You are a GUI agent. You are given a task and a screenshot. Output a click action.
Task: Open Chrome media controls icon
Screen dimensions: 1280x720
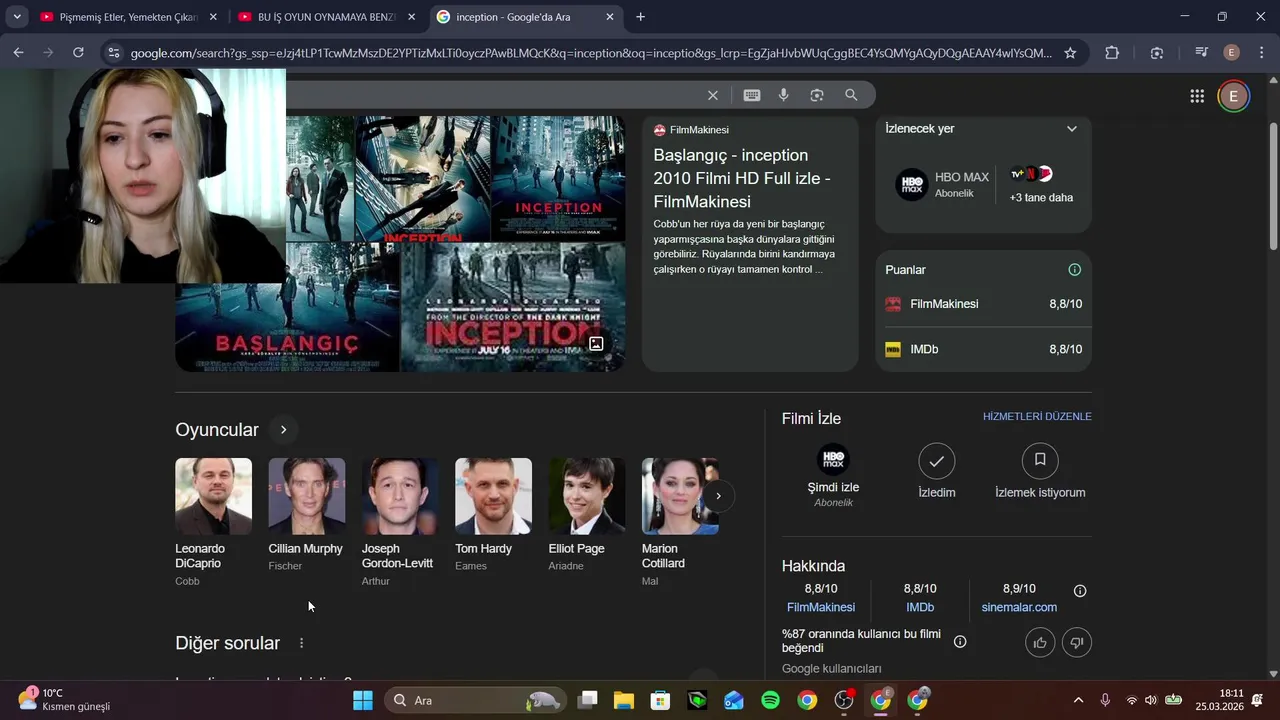click(x=1202, y=53)
